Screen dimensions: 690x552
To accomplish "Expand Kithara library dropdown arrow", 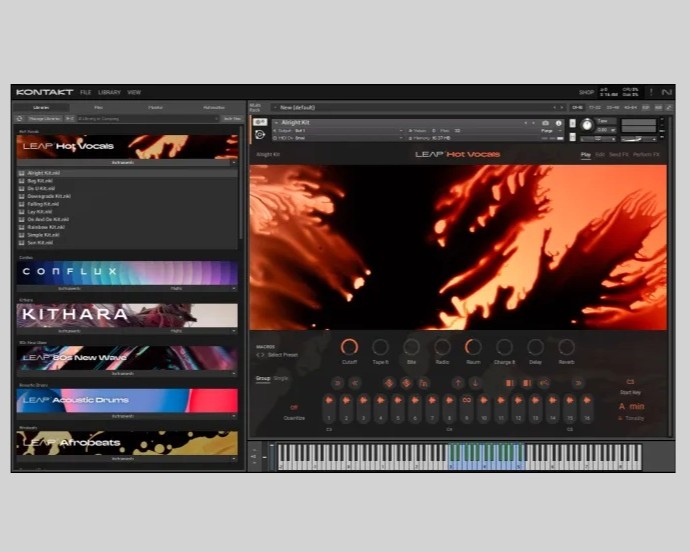I will point(234,331).
